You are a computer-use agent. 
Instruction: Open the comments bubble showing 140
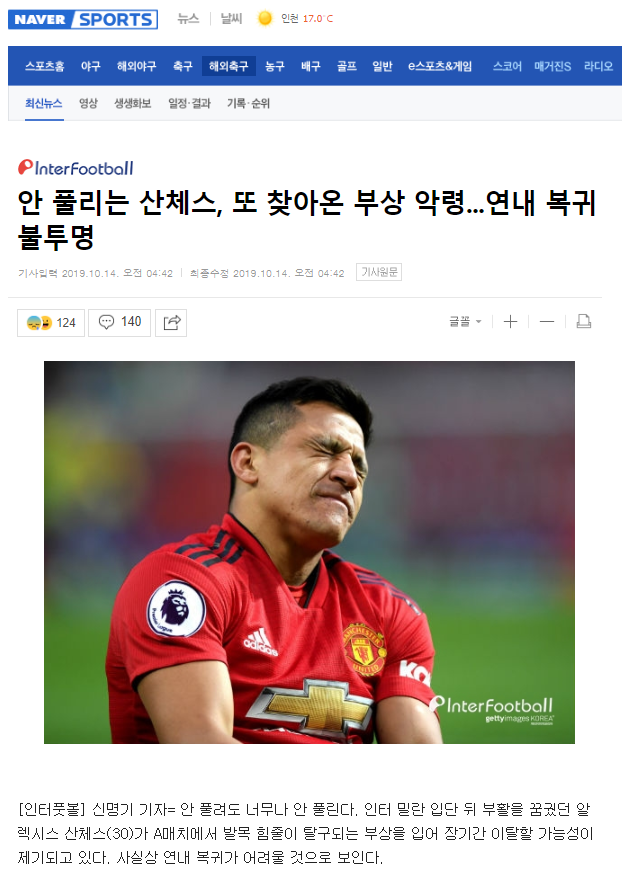[x=119, y=322]
